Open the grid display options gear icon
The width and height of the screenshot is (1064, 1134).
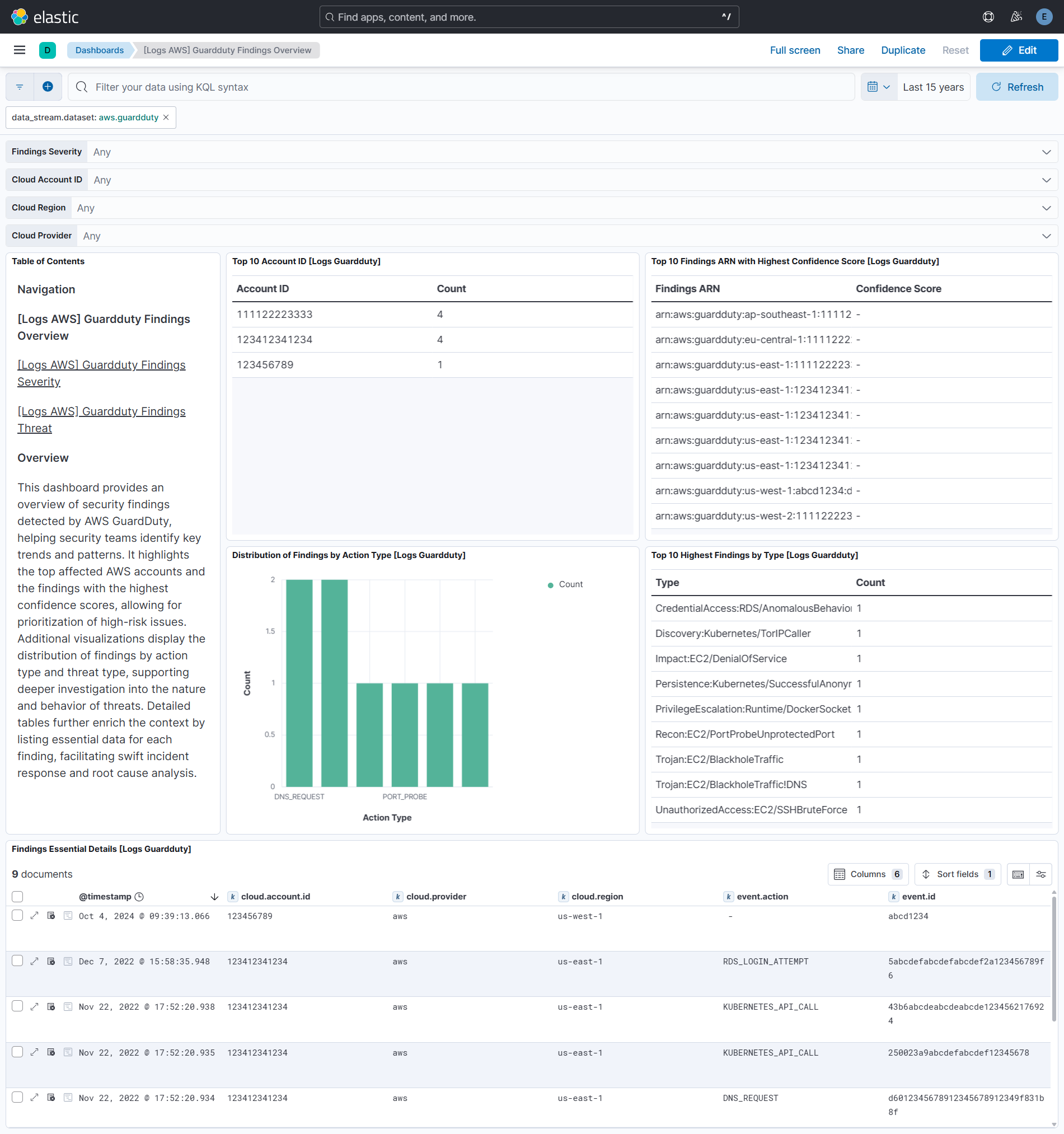1040,874
